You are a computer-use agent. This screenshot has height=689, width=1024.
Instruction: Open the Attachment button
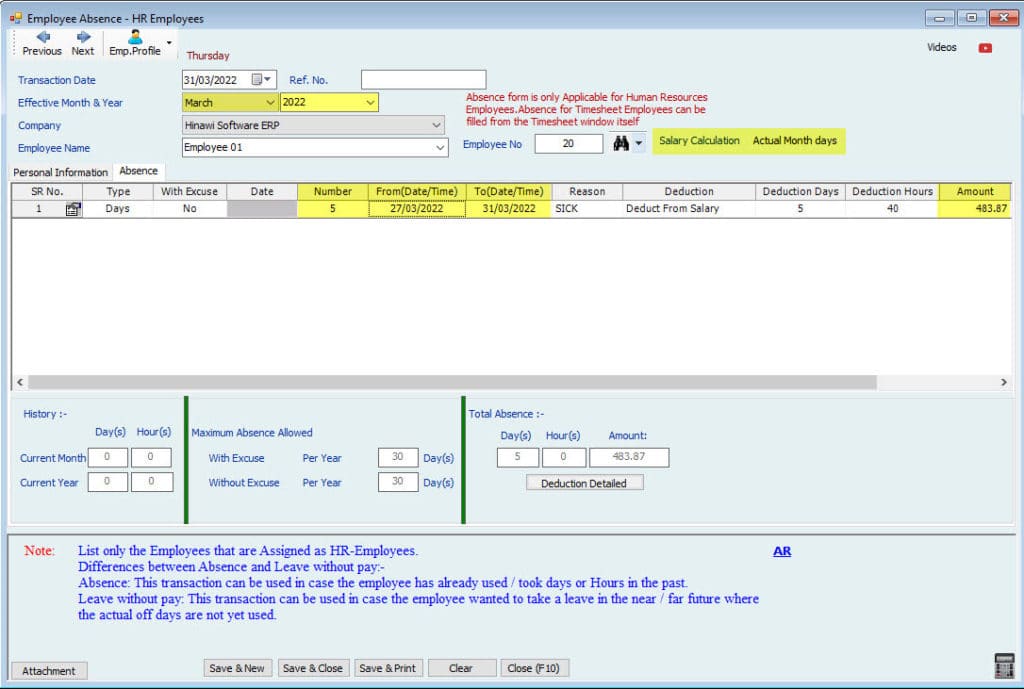tap(49, 671)
